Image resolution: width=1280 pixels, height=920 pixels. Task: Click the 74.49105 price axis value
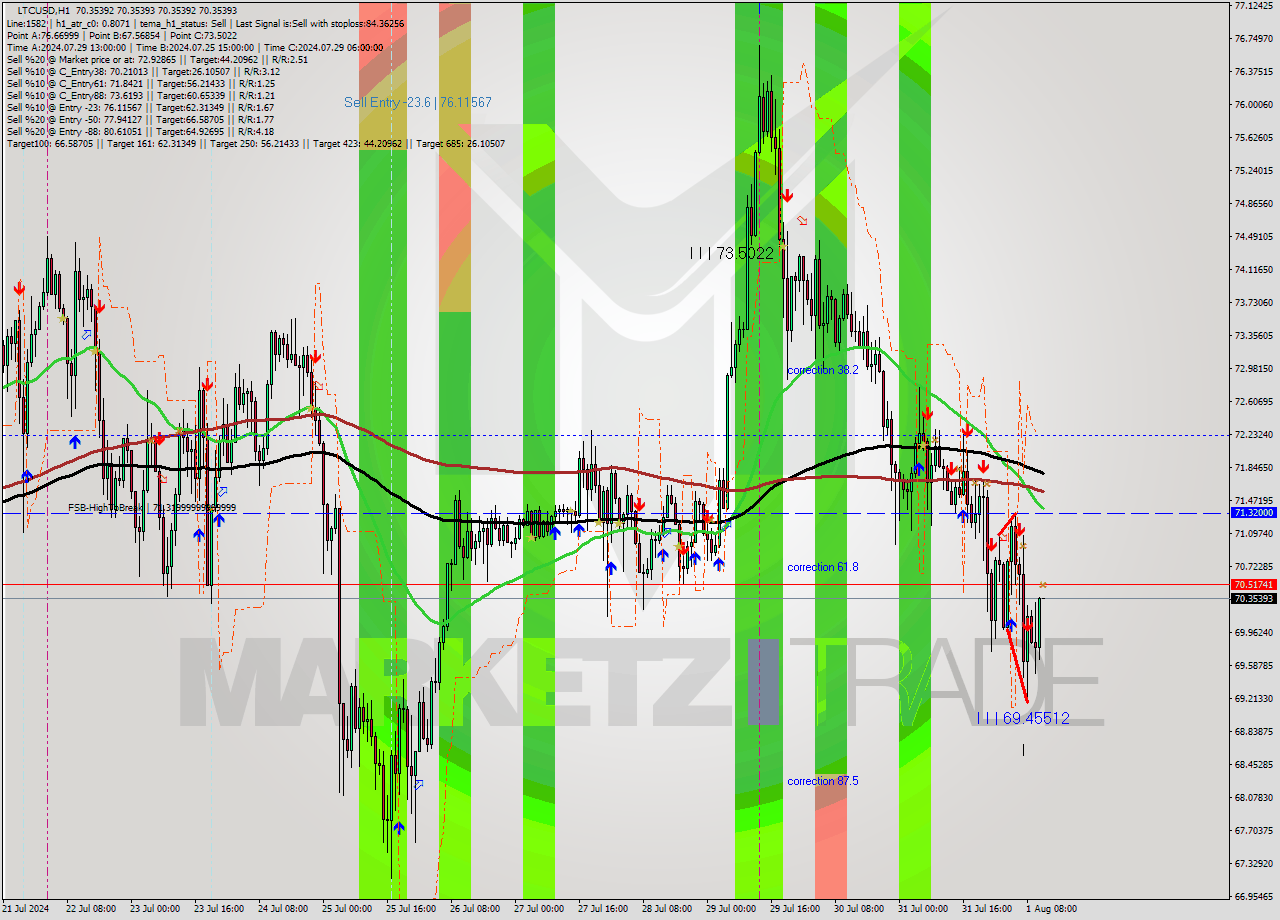pyautogui.click(x=1253, y=237)
